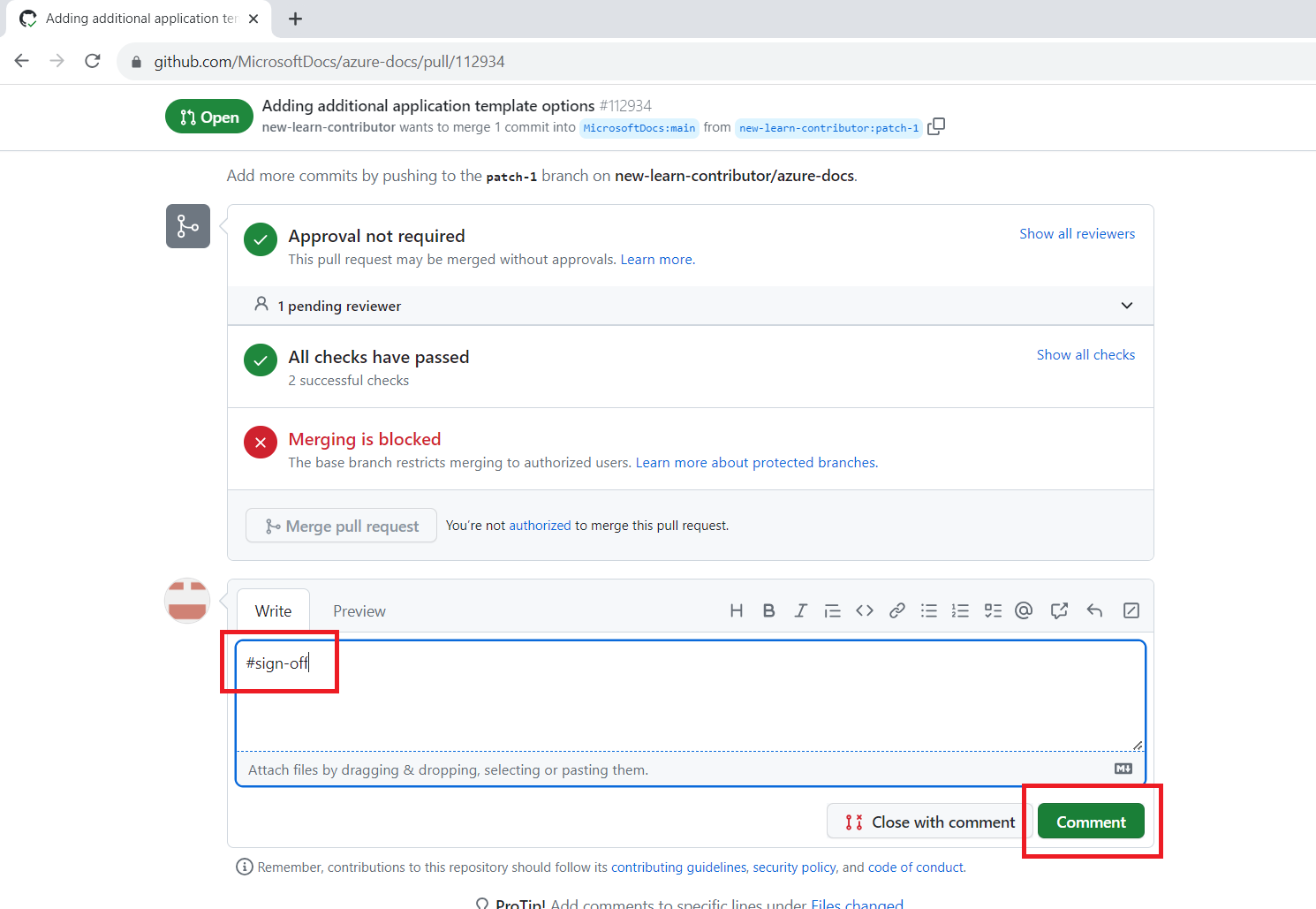Open the contributing guidelines link
This screenshot has height=909, width=1316.
pos(677,867)
